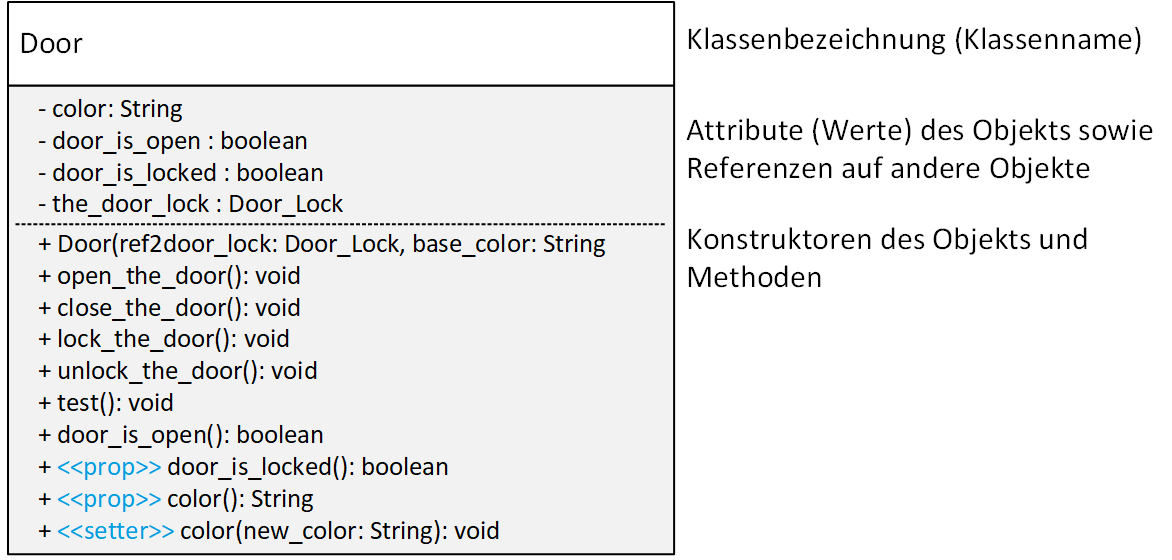
Task: Select the test(): void method
Action: [x=105, y=403]
